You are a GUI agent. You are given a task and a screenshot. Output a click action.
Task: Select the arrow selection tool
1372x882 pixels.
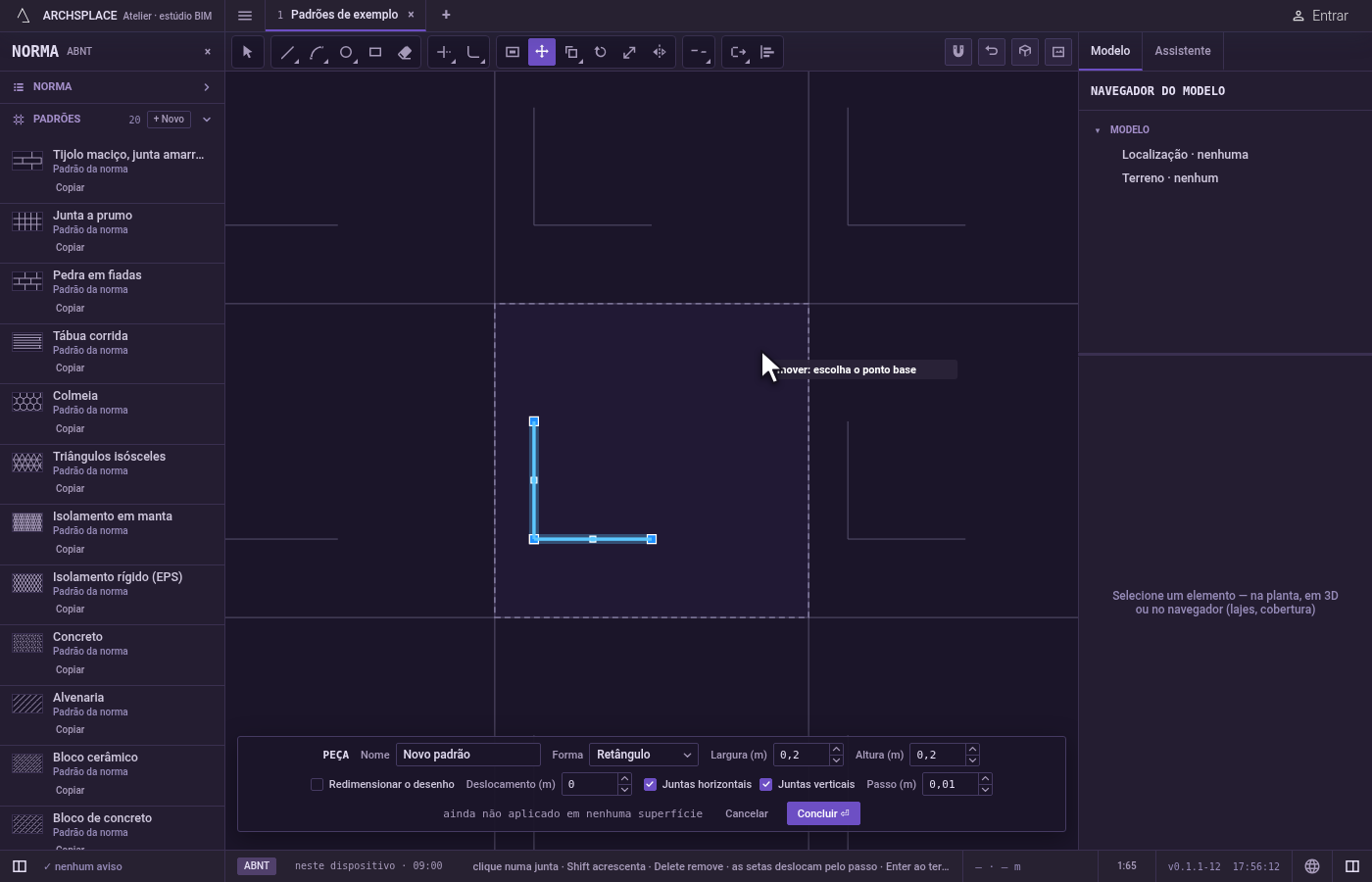click(x=247, y=52)
